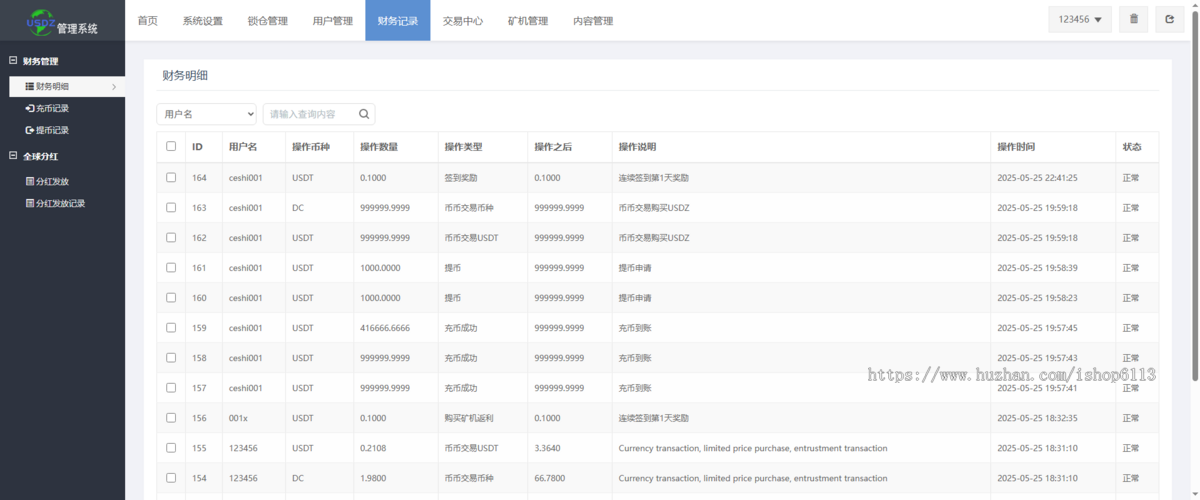
Task: Click amount 416666.6666 in row 159
Action: click(385, 328)
